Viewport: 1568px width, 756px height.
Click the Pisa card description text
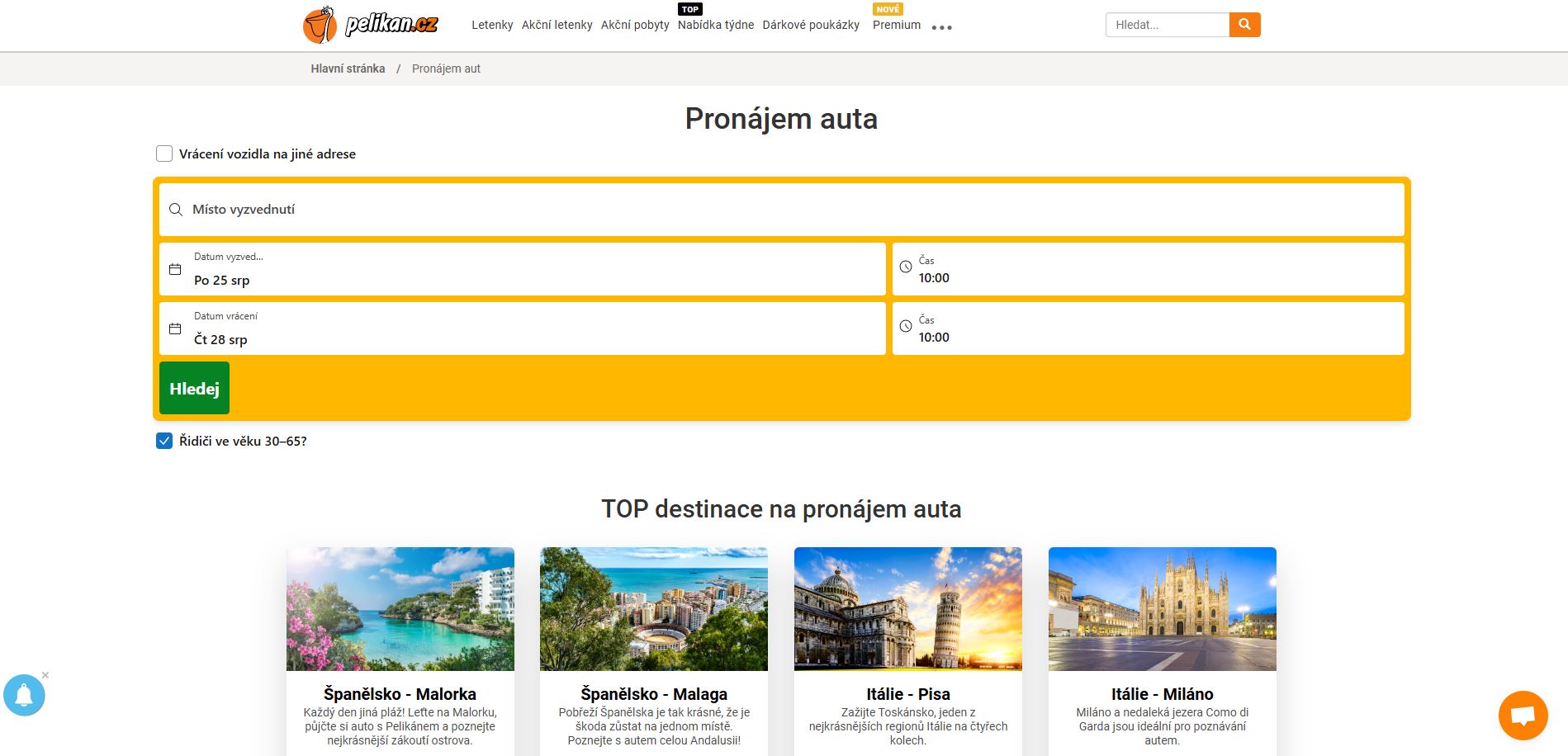tap(908, 726)
